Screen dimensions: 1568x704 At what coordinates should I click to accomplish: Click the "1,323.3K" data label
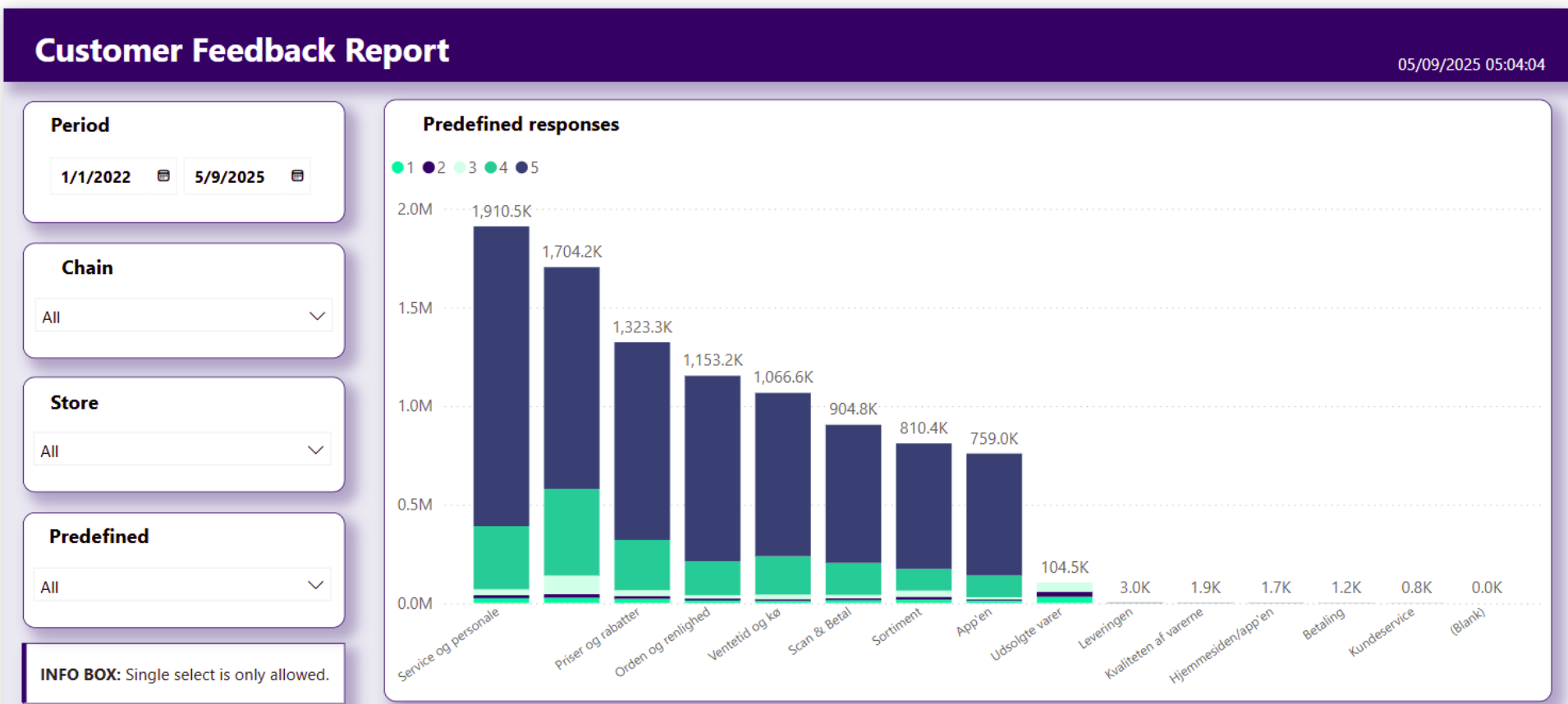(643, 327)
